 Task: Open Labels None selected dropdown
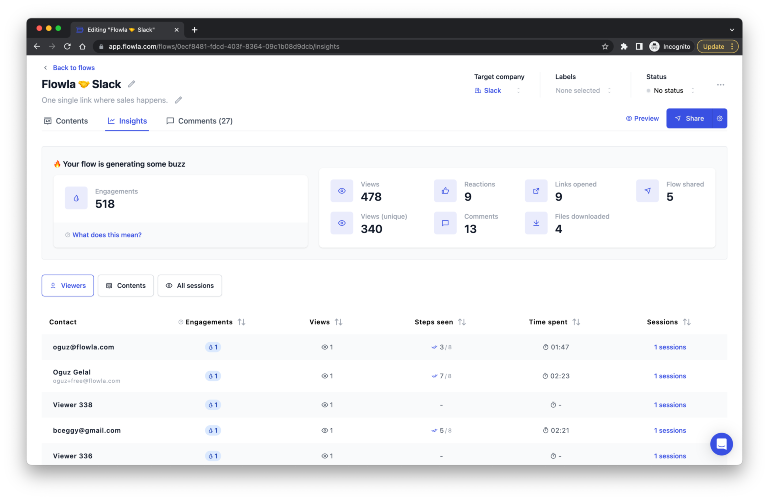583,91
